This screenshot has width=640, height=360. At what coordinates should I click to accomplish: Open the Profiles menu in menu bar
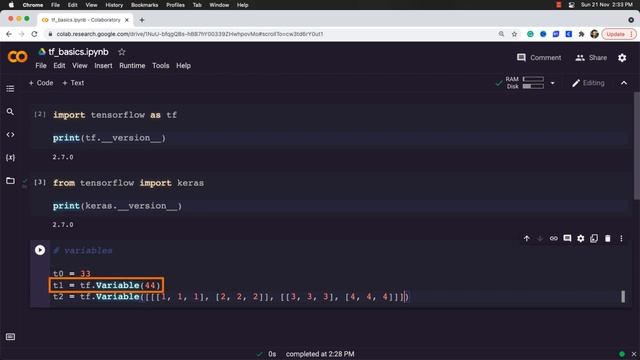(x=176, y=5)
